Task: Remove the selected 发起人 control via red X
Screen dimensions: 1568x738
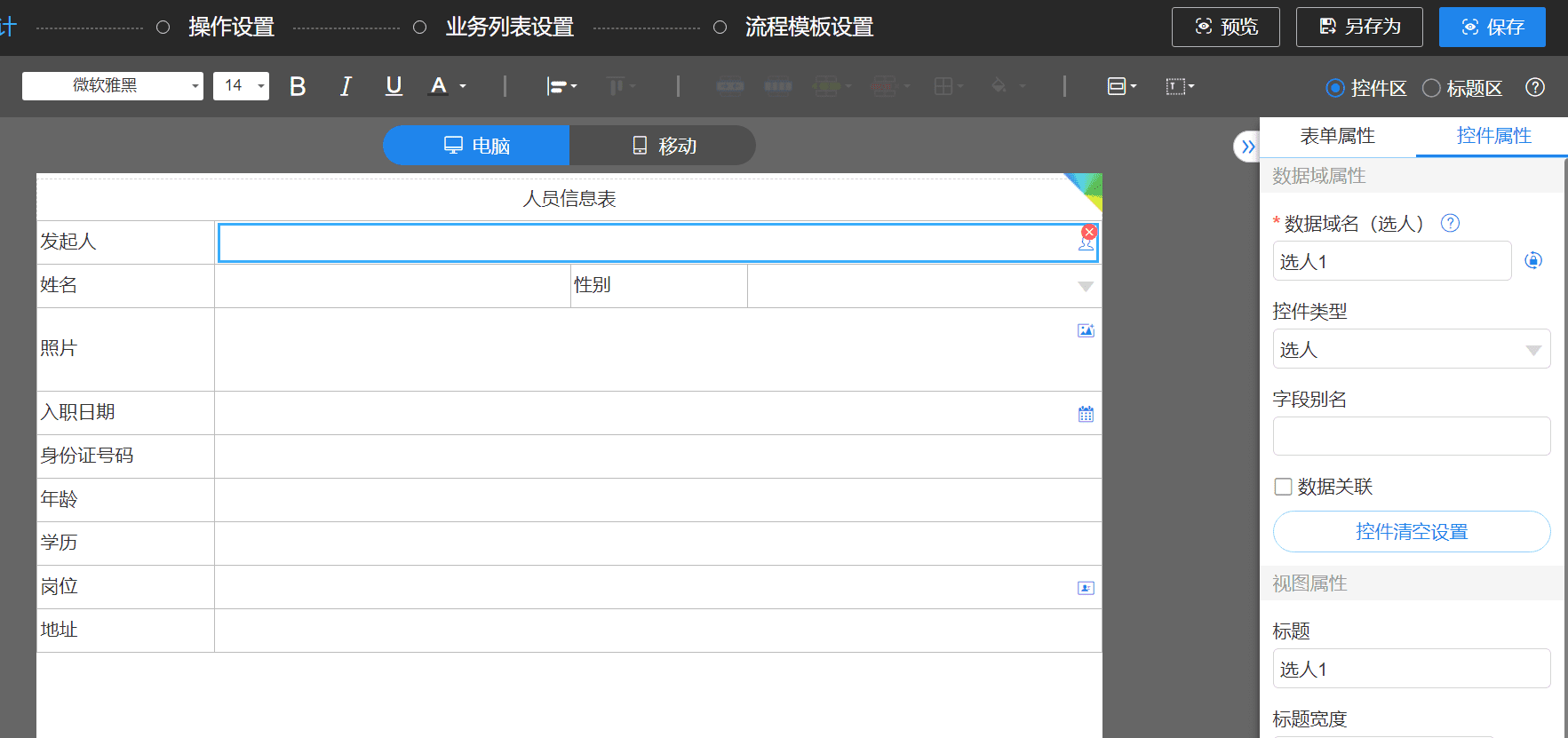Action: (x=1089, y=232)
